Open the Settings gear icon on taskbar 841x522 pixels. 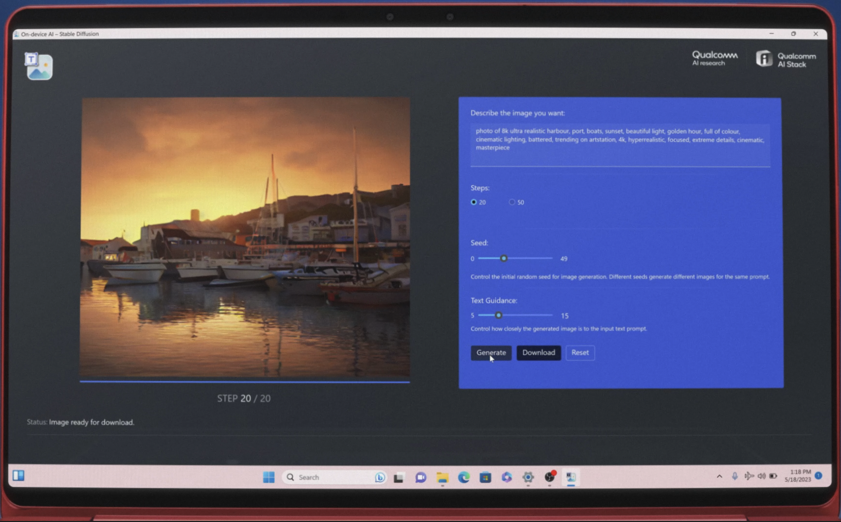pos(528,478)
